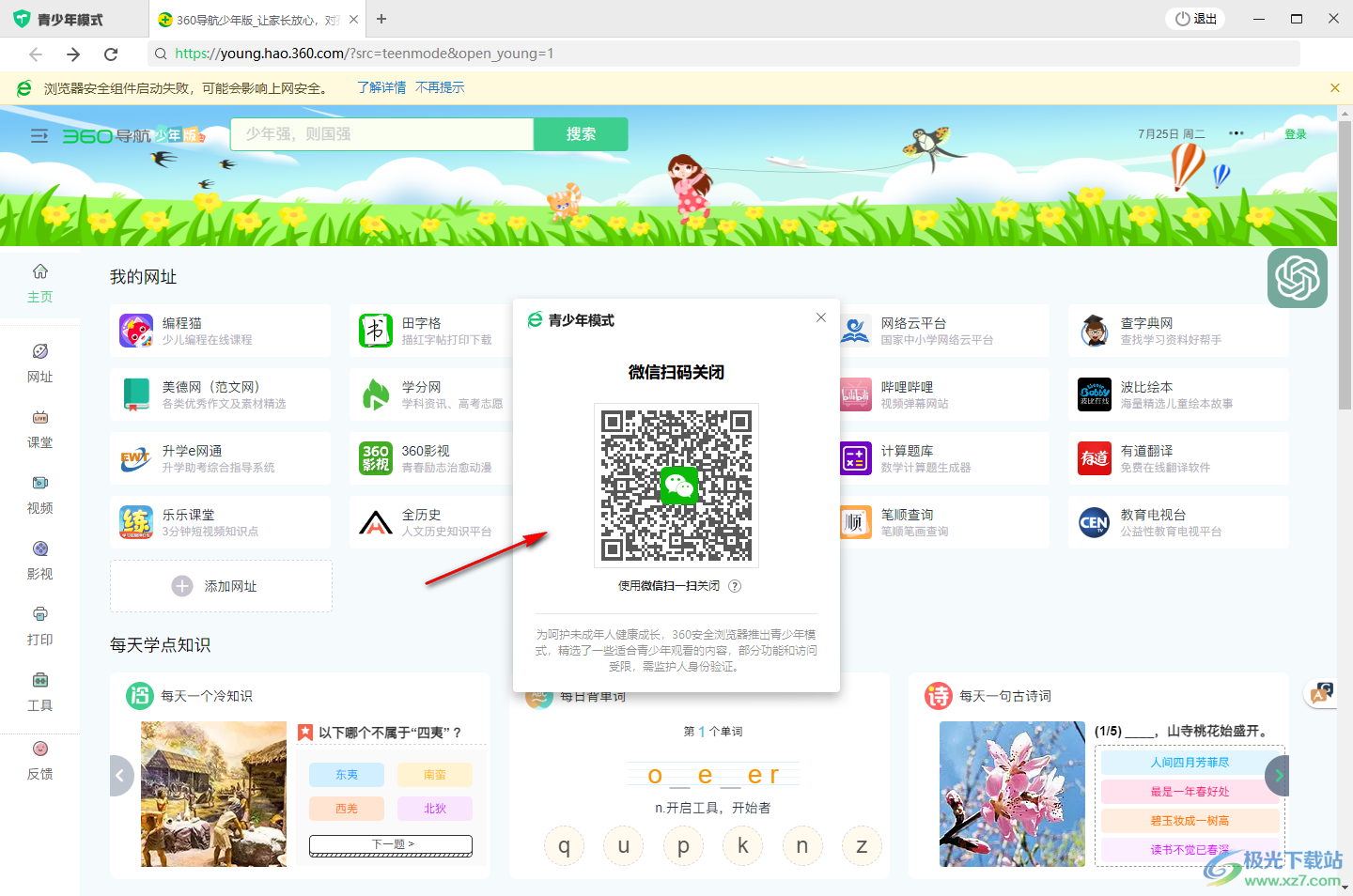This screenshot has width=1353, height=896.
Task: Select poem option 最是一年春好处
Action: (x=1190, y=792)
